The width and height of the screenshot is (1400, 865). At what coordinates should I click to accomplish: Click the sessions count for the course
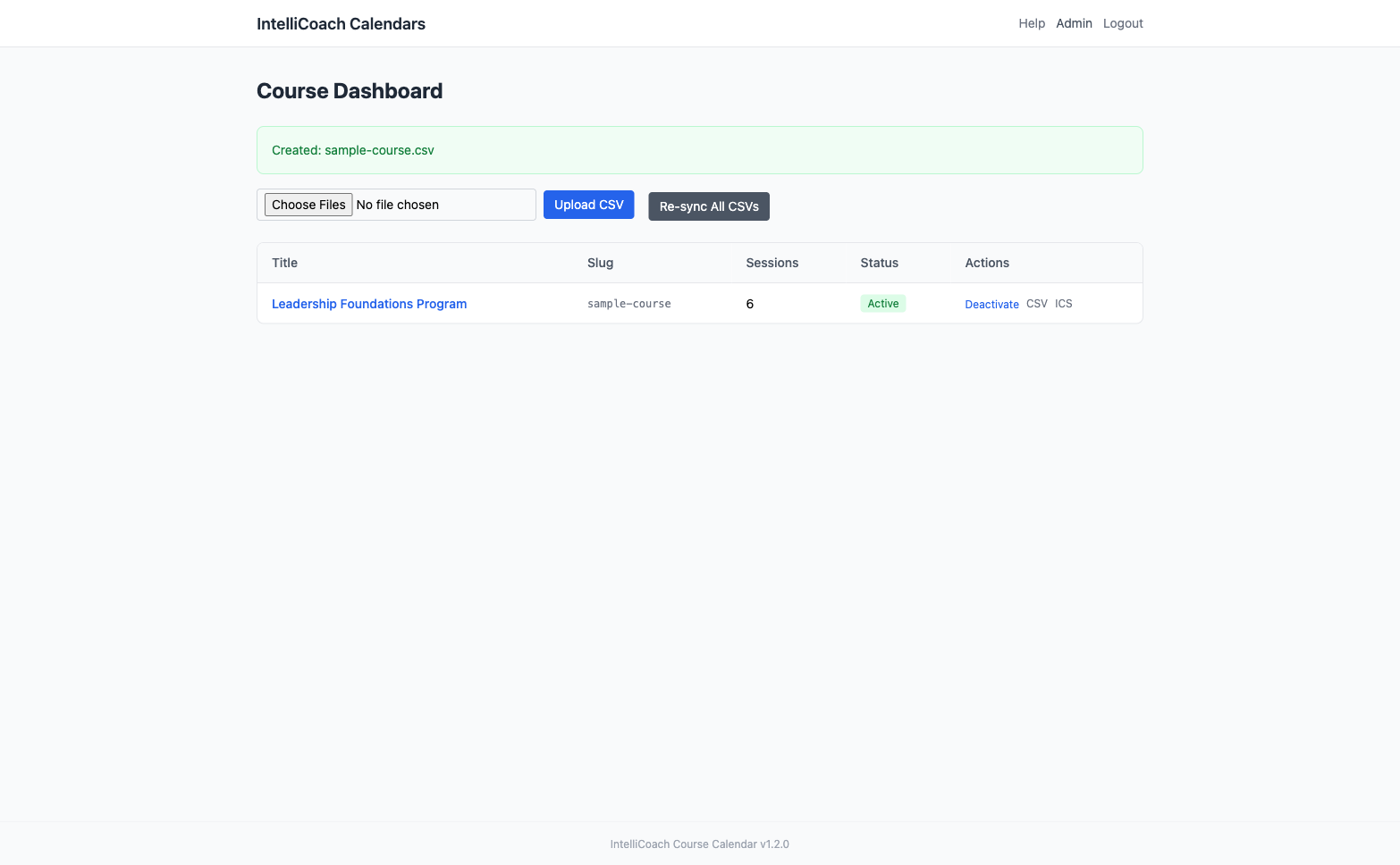(749, 304)
